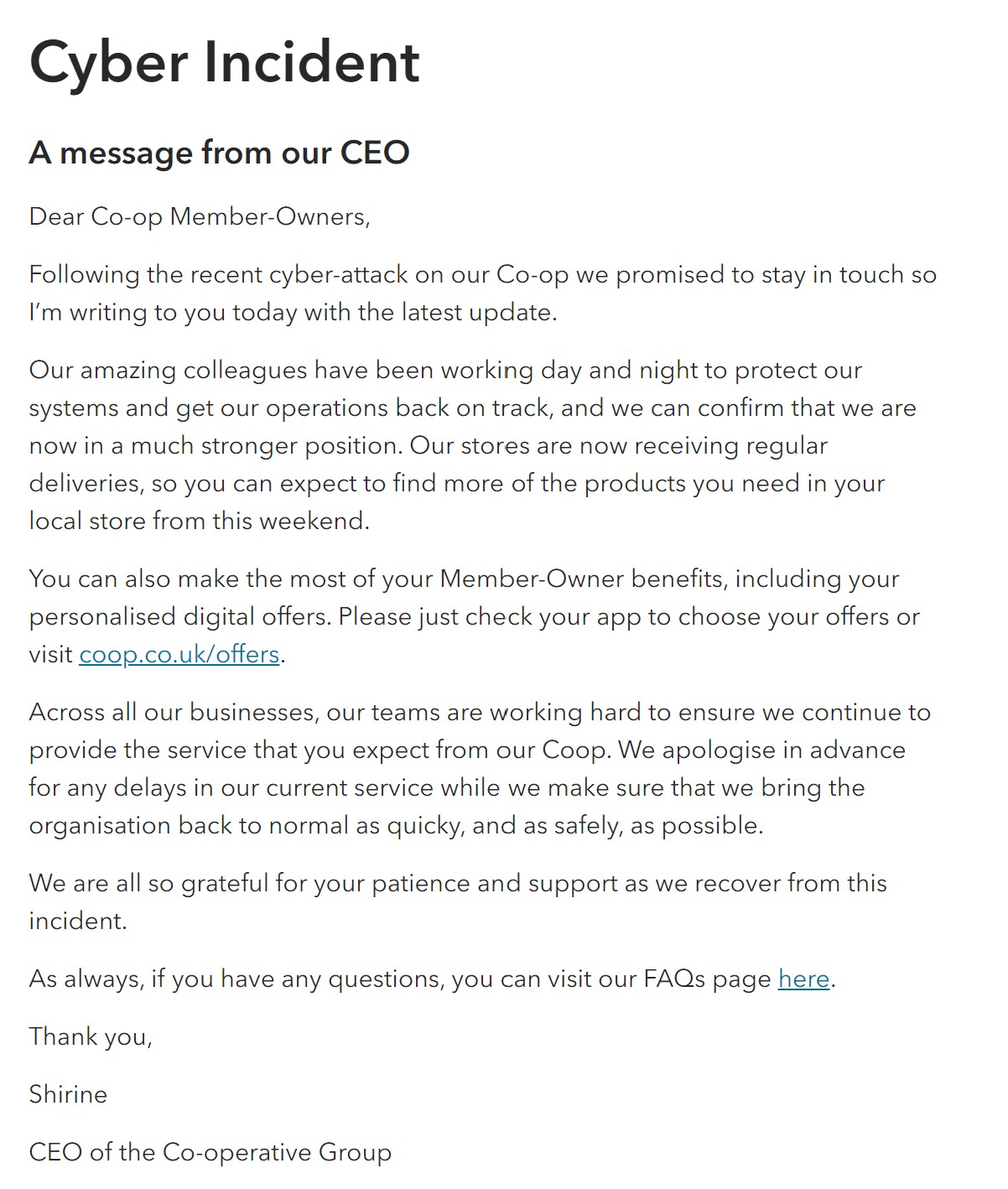The height and width of the screenshot is (1189, 1008).
Task: Click the word "FAQs" in the questions sentence
Action: (x=674, y=979)
